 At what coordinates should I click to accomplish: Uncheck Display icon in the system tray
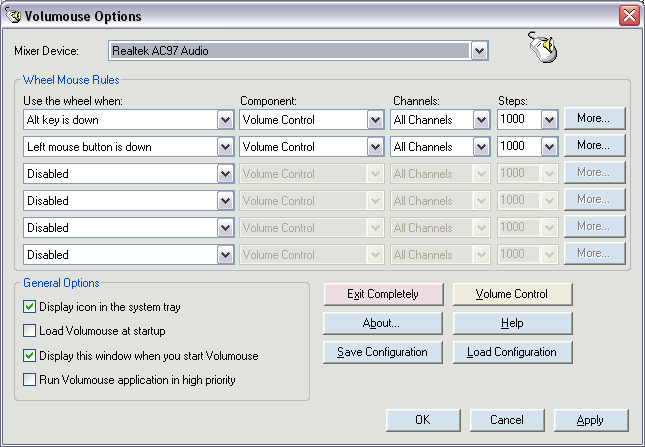pos(29,307)
